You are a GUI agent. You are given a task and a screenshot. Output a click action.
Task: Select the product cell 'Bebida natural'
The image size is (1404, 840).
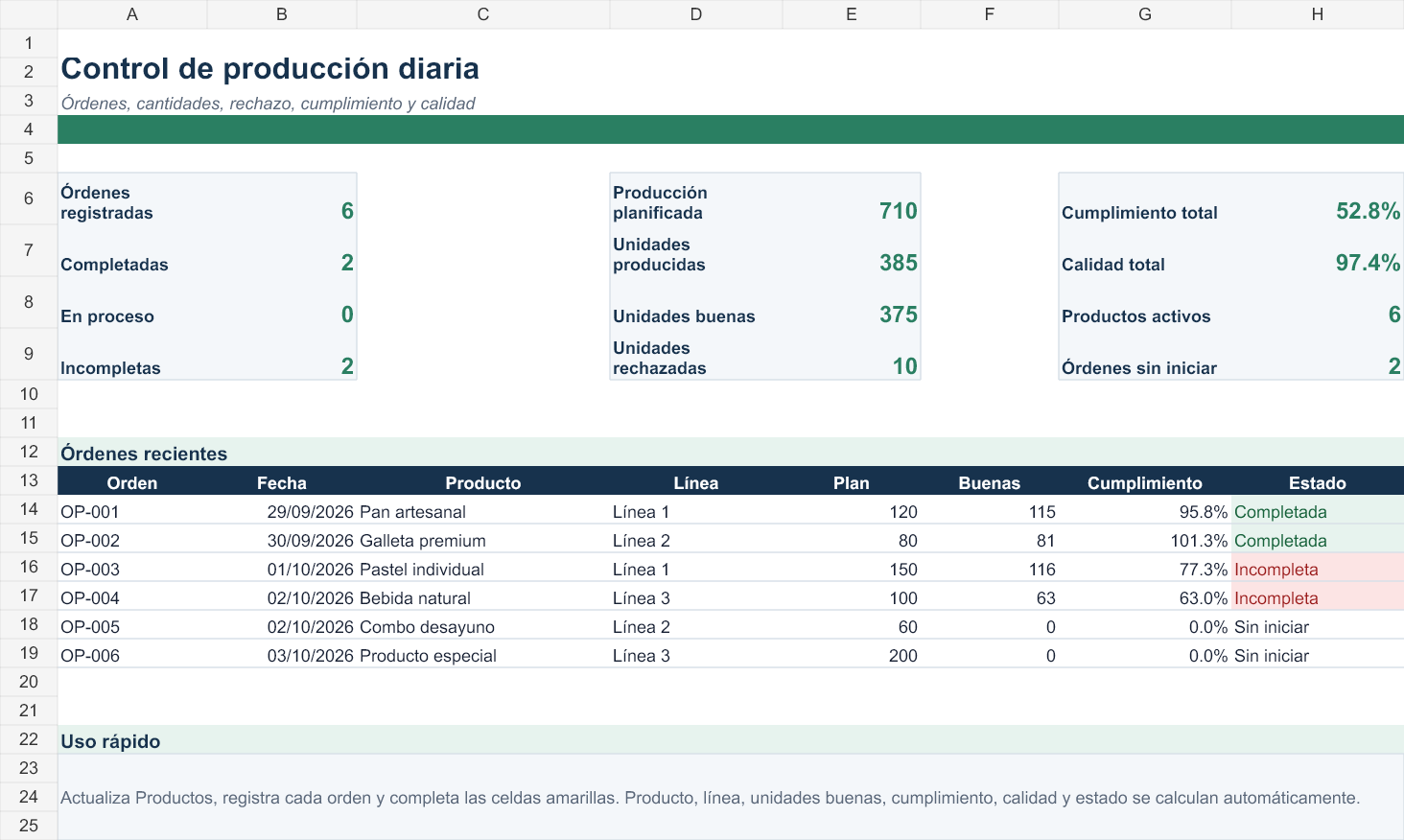pos(483,595)
